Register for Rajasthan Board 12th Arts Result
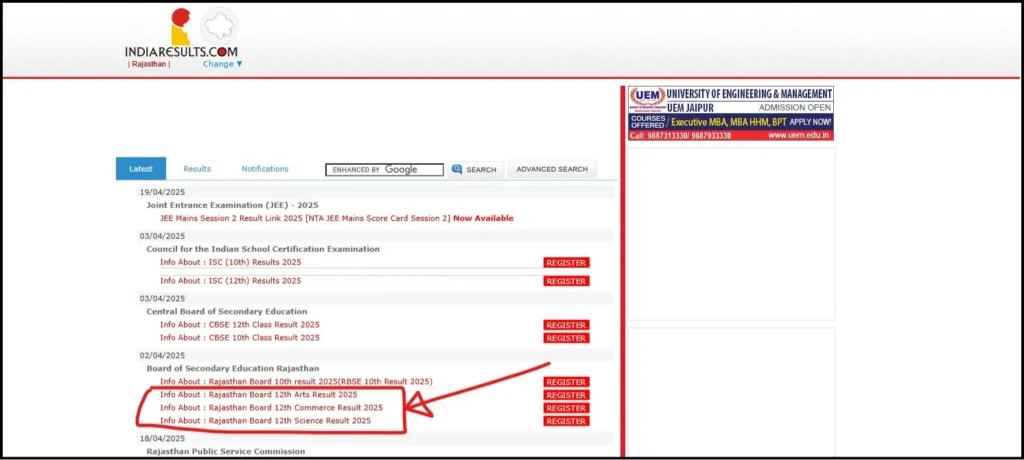Screen dimensions: 1024x460 pyautogui.click(x=566, y=395)
